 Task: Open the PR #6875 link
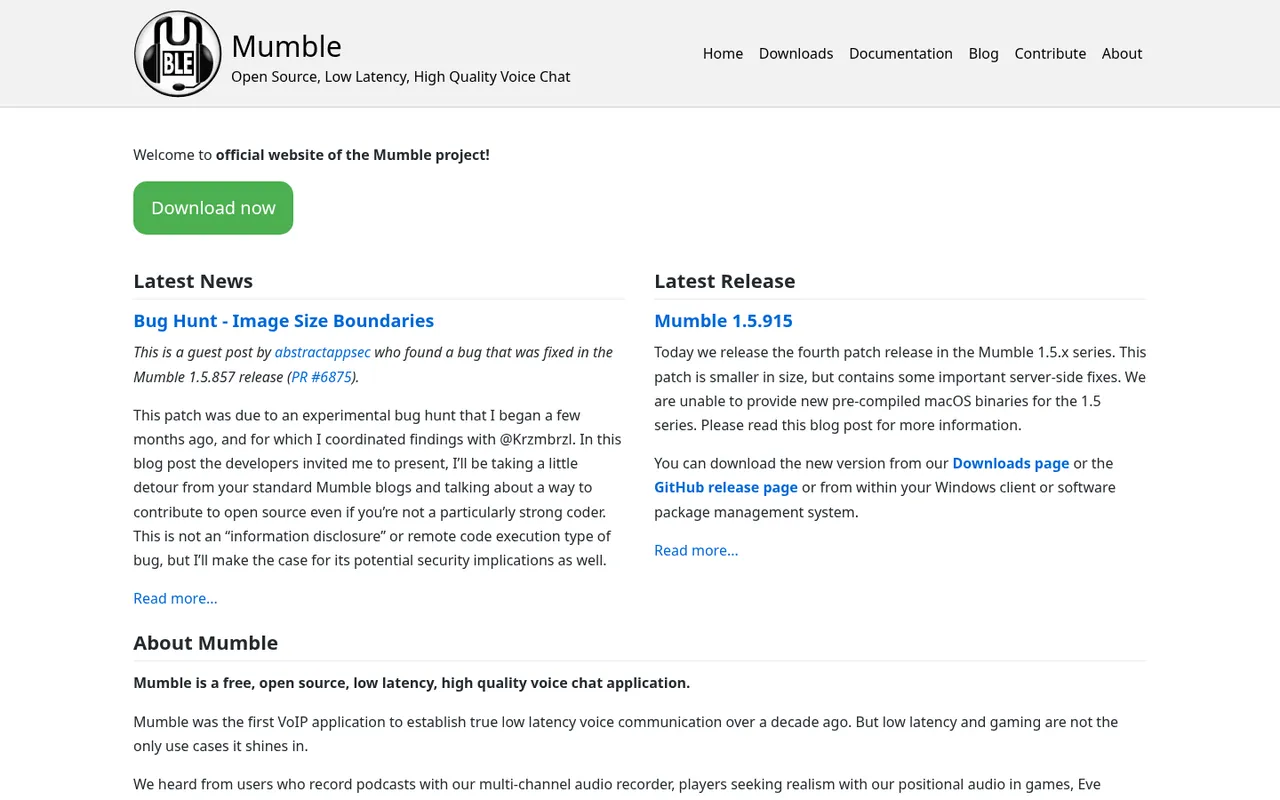321,377
